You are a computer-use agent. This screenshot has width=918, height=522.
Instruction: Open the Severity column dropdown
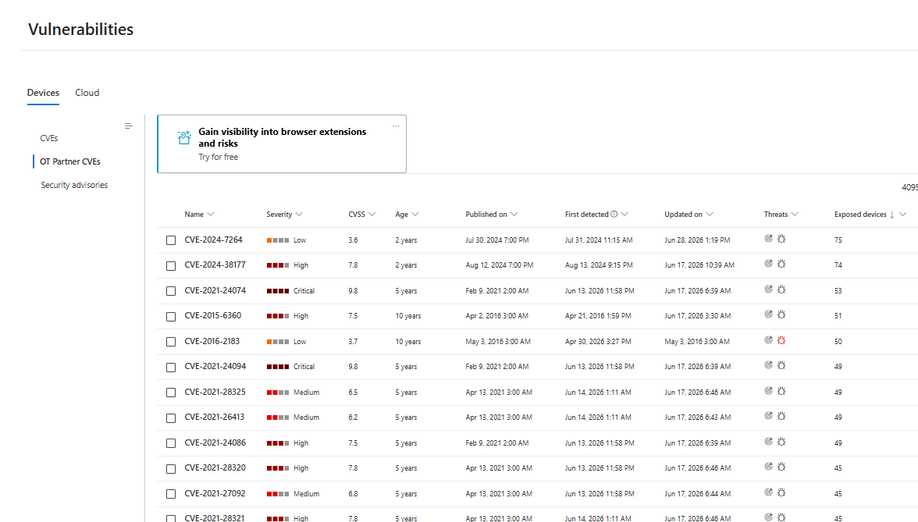click(x=299, y=214)
